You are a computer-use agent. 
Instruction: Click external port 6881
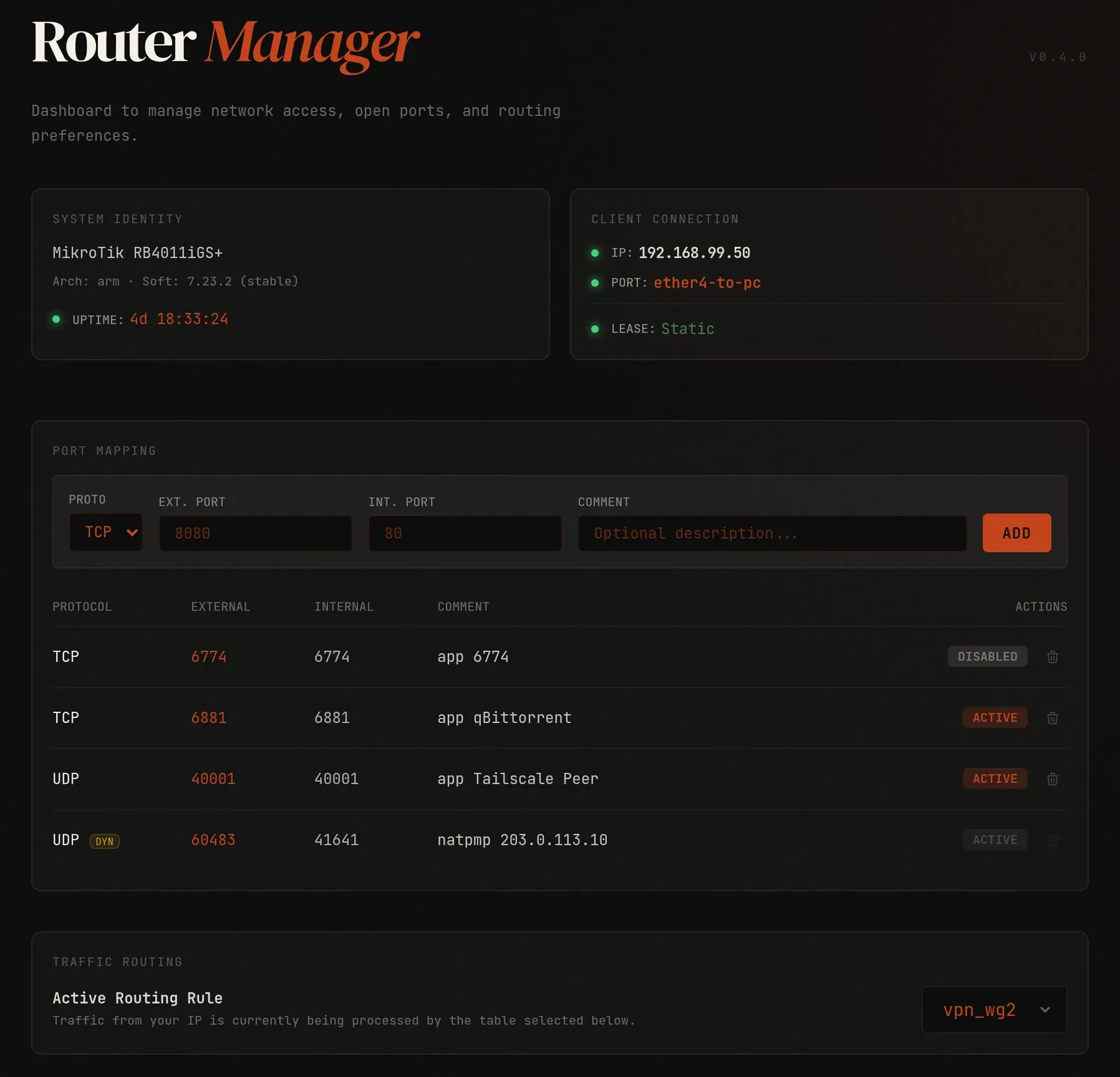click(209, 717)
